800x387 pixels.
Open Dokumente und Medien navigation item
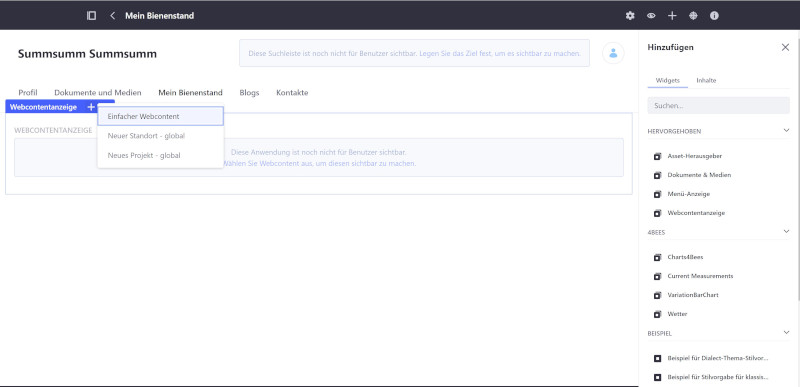[x=98, y=93]
